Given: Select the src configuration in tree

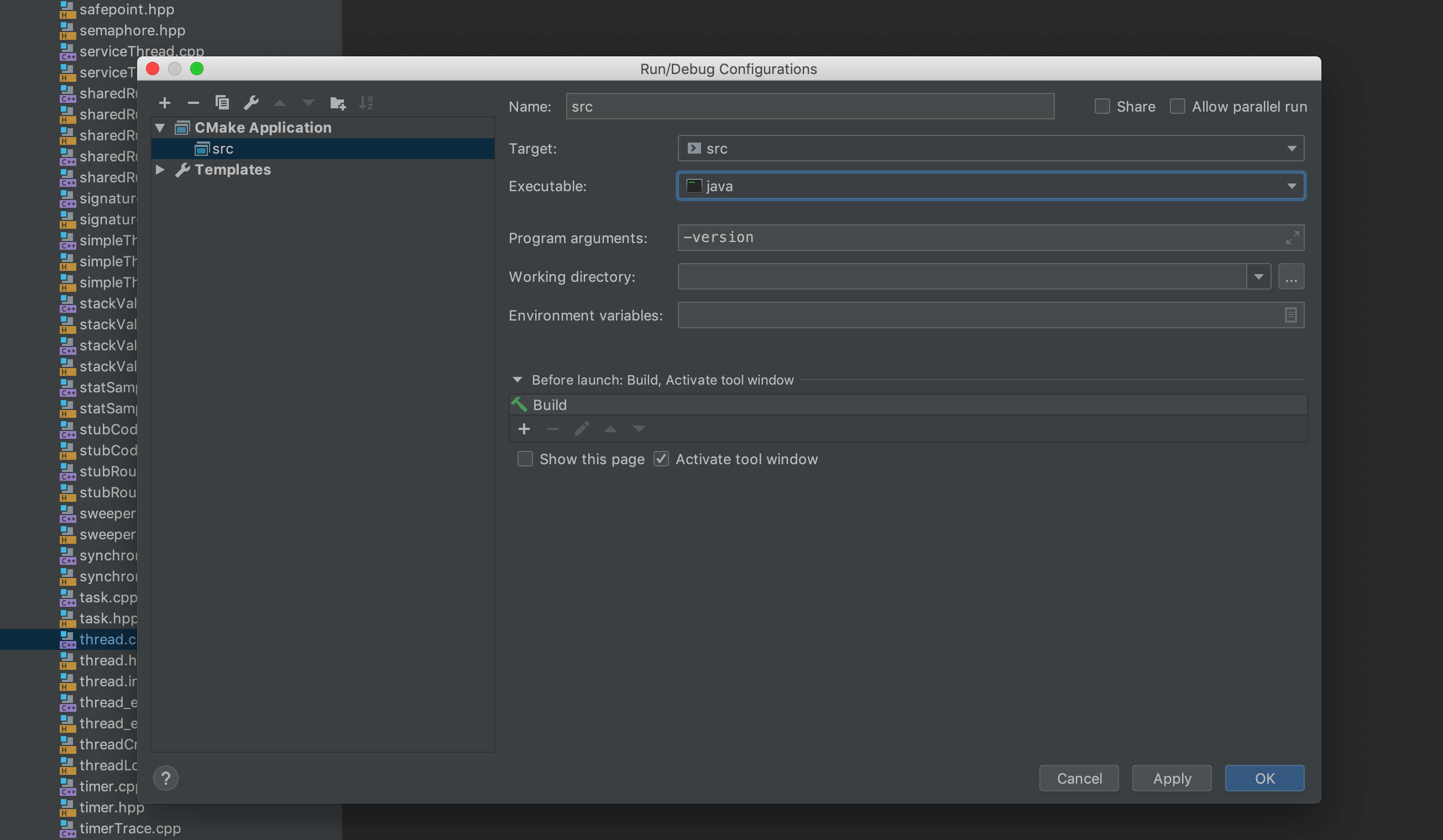Looking at the screenshot, I should point(222,149).
